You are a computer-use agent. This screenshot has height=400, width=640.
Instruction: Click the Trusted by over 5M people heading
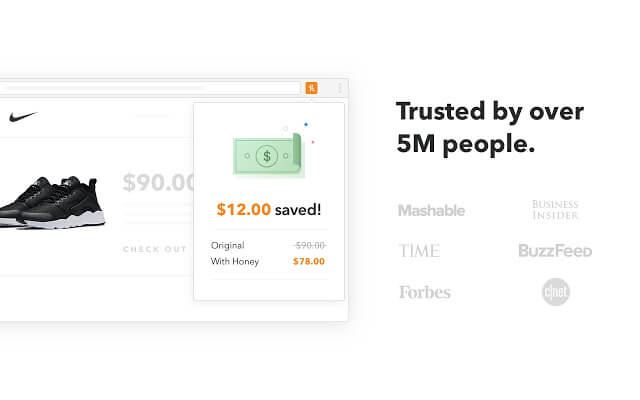click(490, 127)
